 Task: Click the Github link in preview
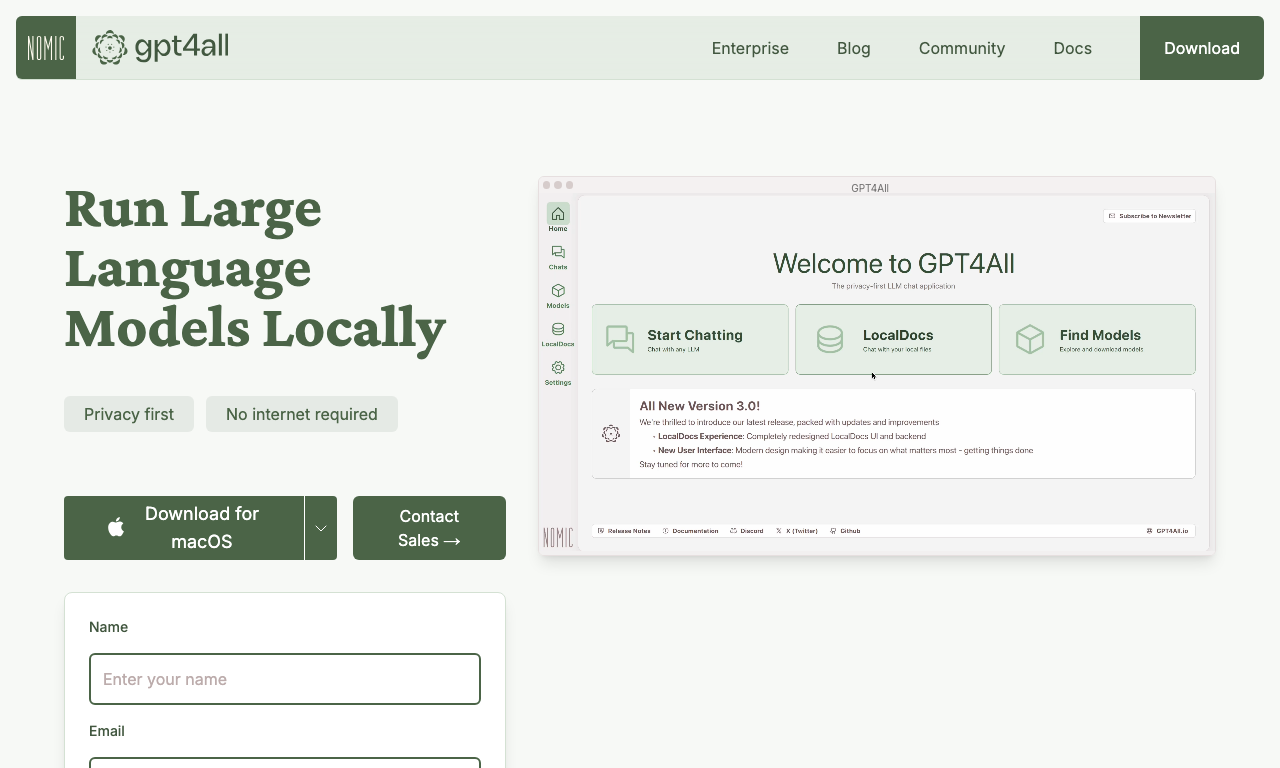(x=845, y=531)
